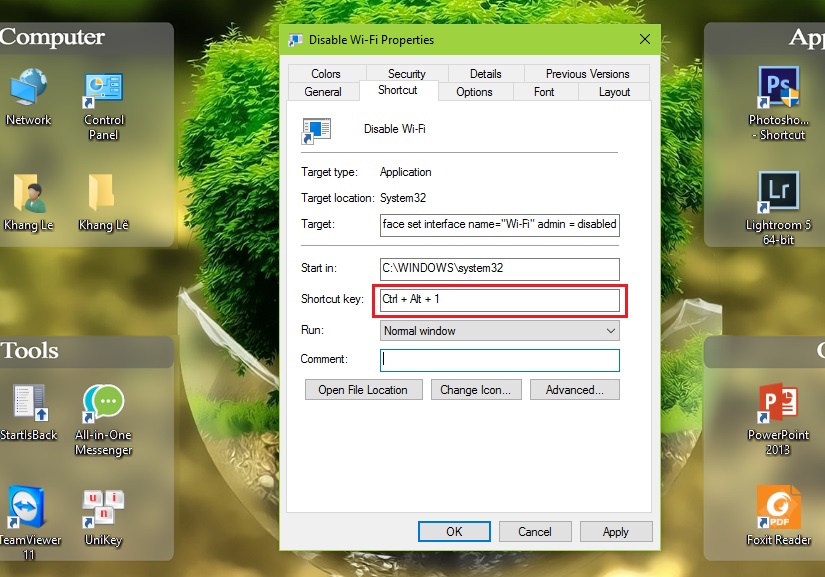Click the System32 target location text

403,198
